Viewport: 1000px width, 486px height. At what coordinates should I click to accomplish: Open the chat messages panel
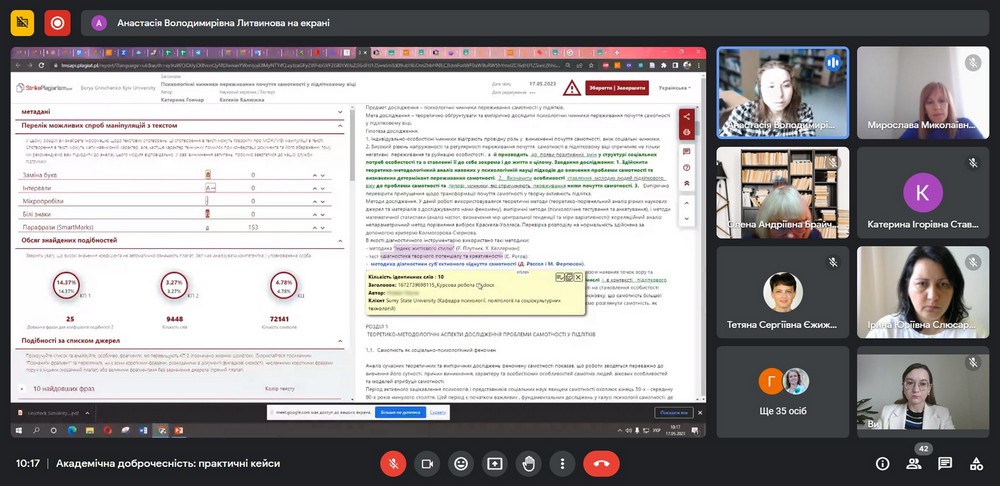coord(945,463)
